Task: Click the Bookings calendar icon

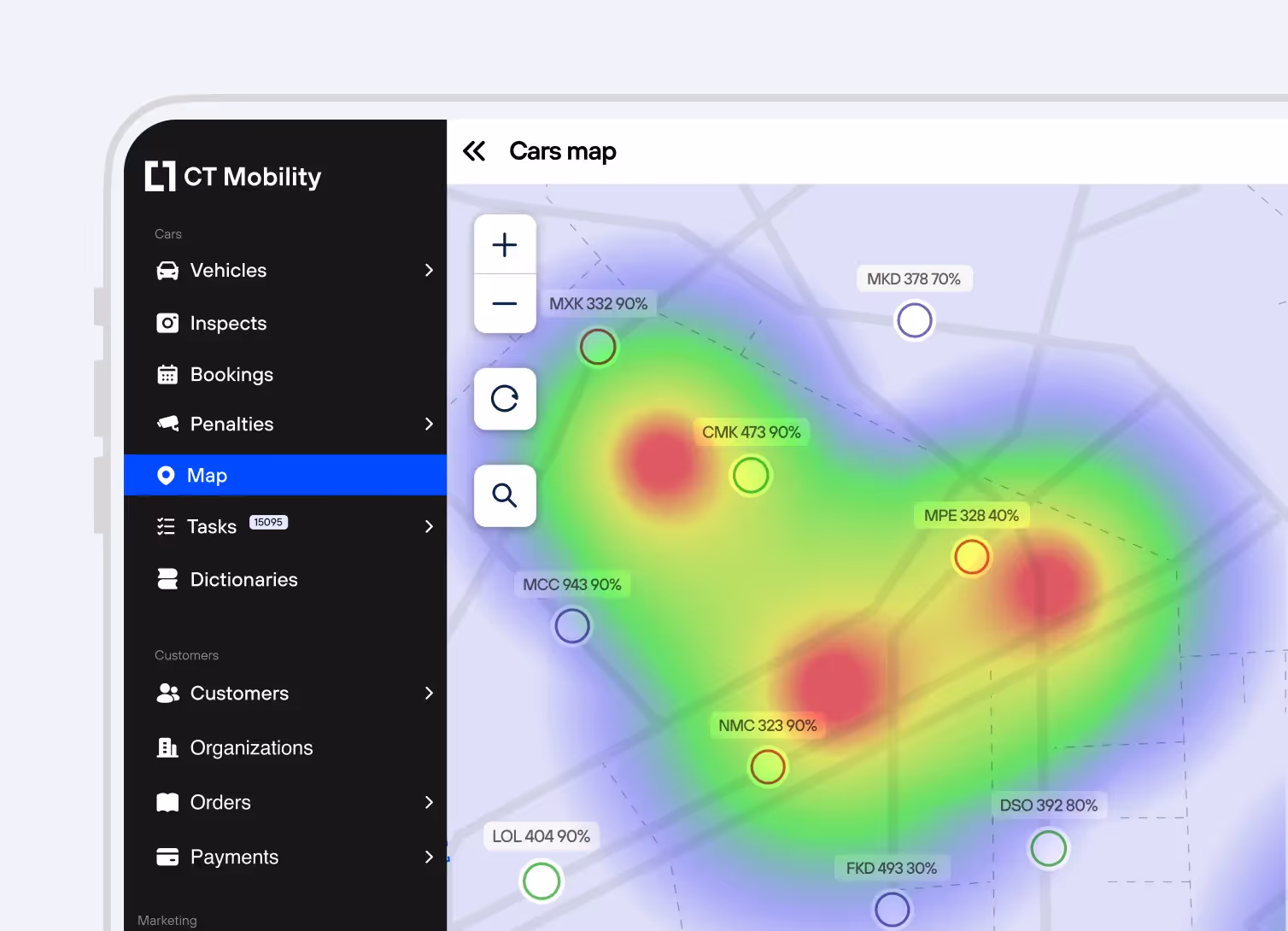Action: point(167,374)
